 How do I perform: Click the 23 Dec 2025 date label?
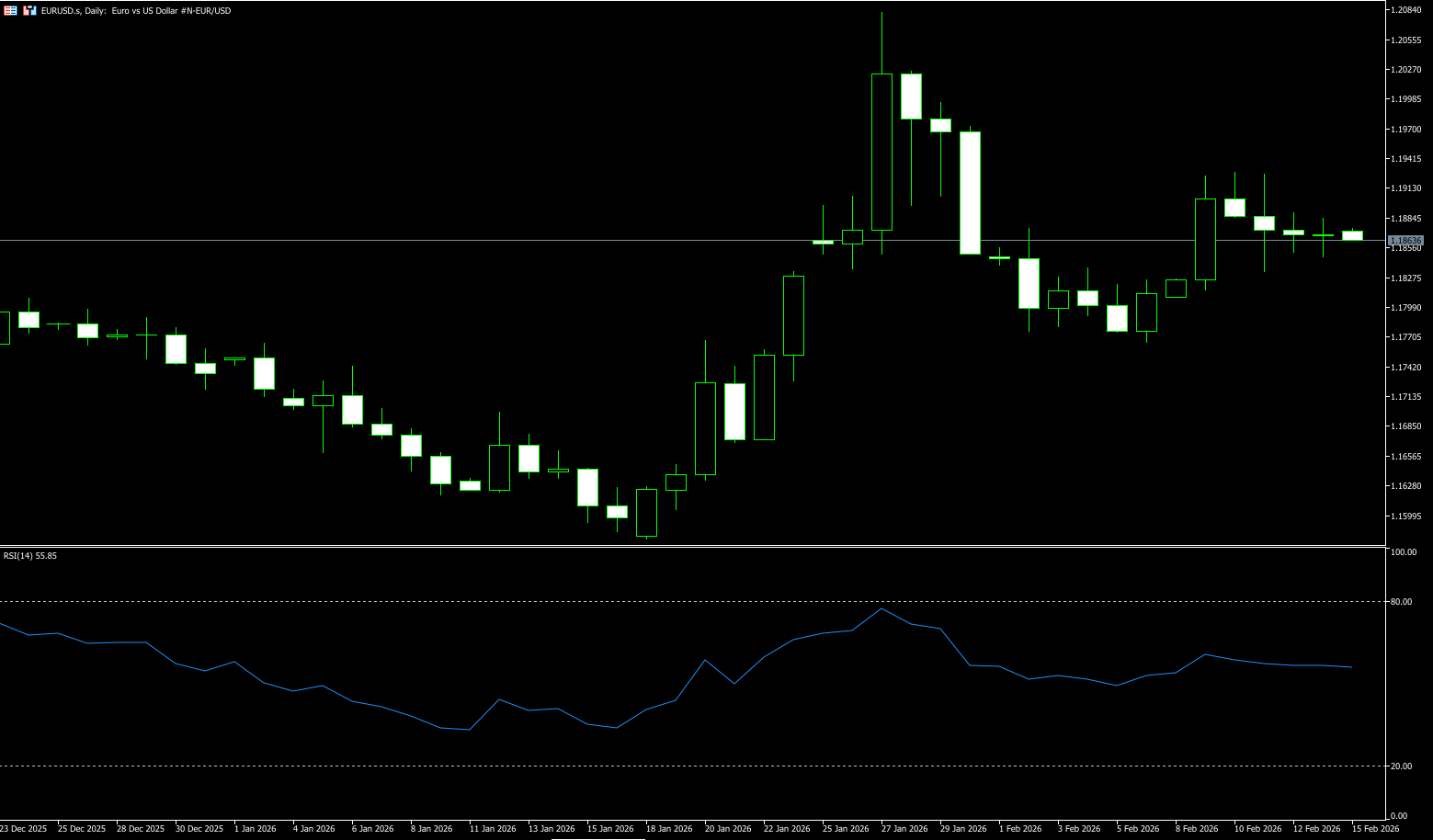coord(24,829)
